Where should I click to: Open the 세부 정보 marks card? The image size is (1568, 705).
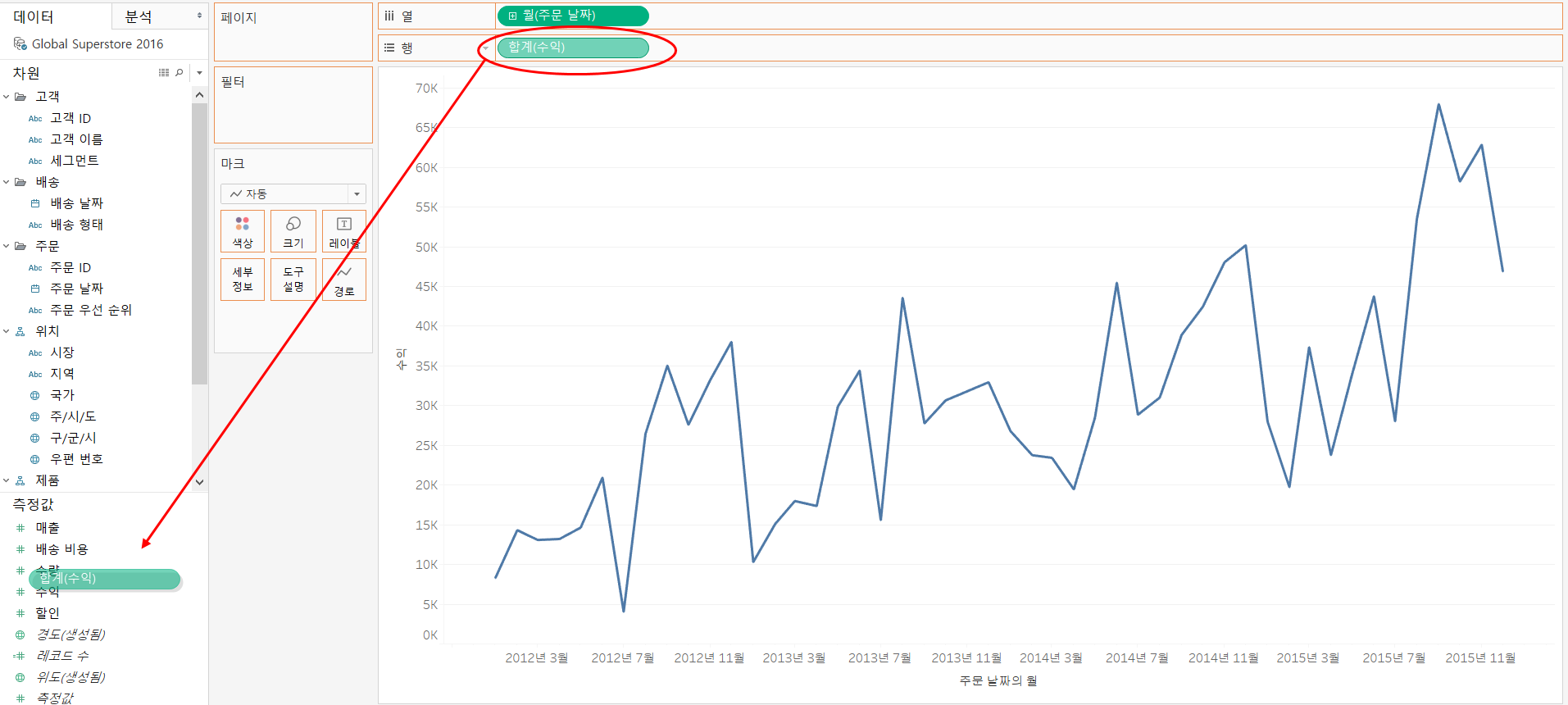point(243,280)
